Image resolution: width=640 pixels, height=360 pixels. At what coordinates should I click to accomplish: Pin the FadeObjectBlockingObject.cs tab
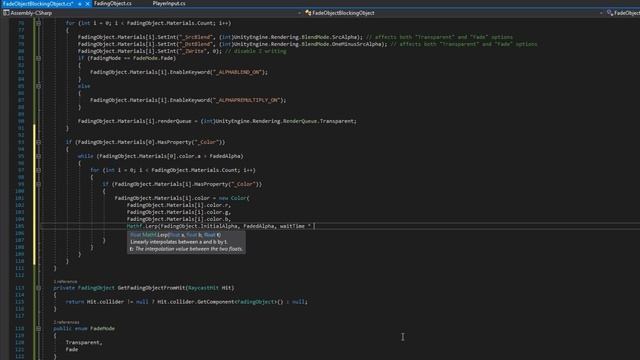[80, 4]
